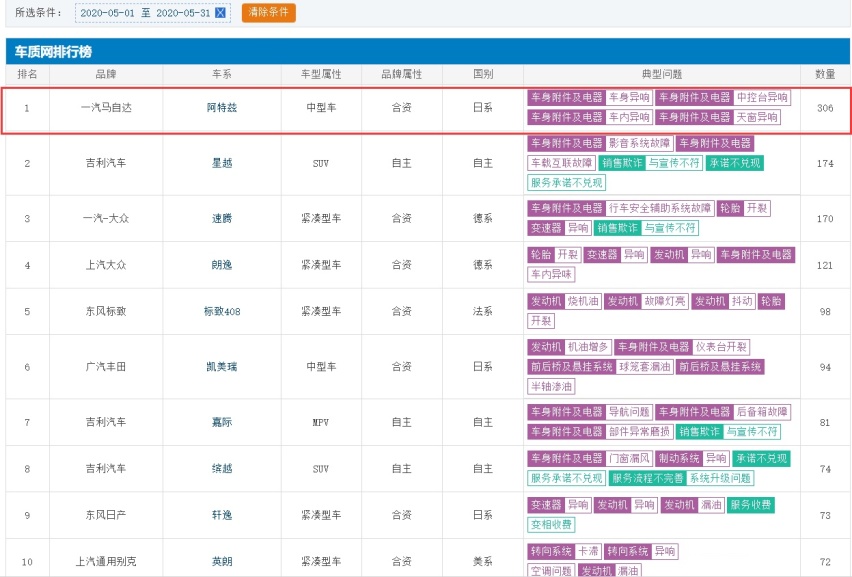Click the MPV type cell in 嘉际 row

coord(321,423)
